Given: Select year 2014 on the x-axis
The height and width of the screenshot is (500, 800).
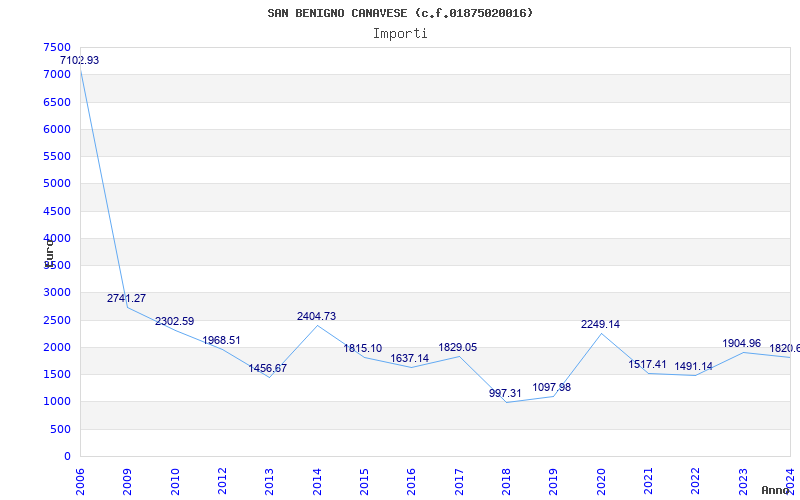Looking at the screenshot, I should point(317,481).
